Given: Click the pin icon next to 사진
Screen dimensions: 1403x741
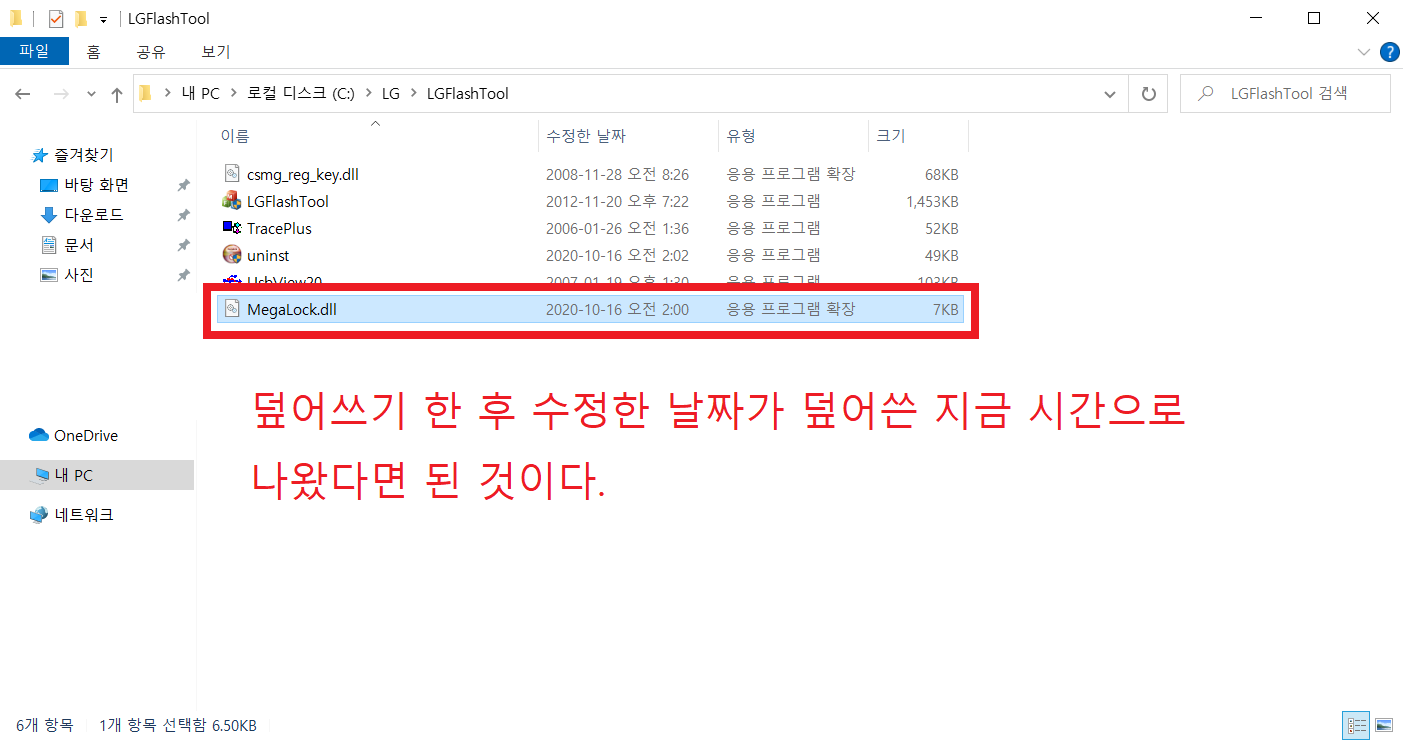Looking at the screenshot, I should (x=183, y=275).
